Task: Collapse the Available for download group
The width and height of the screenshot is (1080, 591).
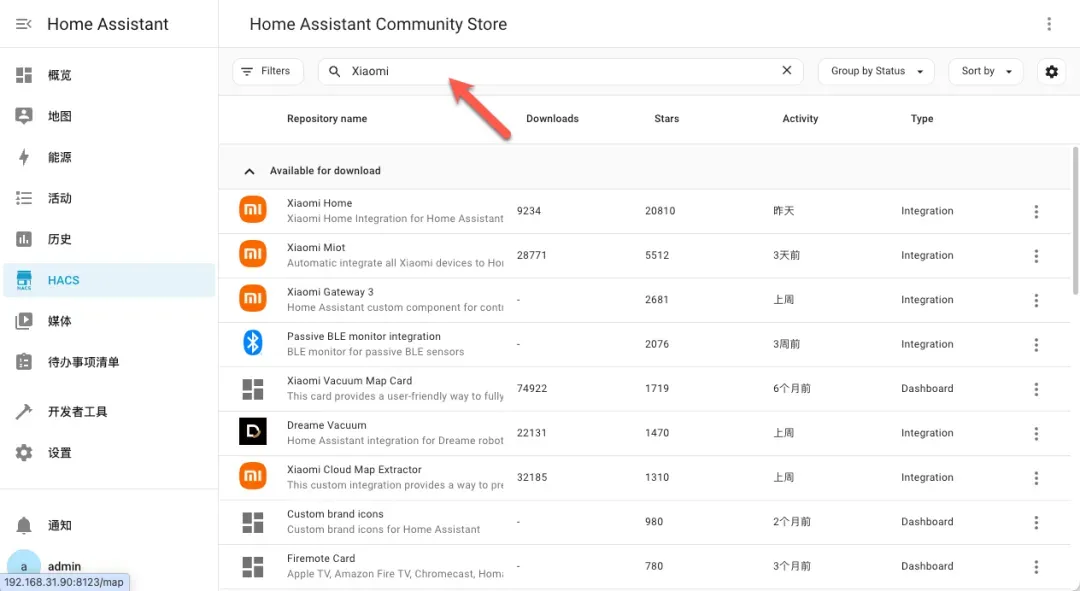Action: tap(249, 171)
